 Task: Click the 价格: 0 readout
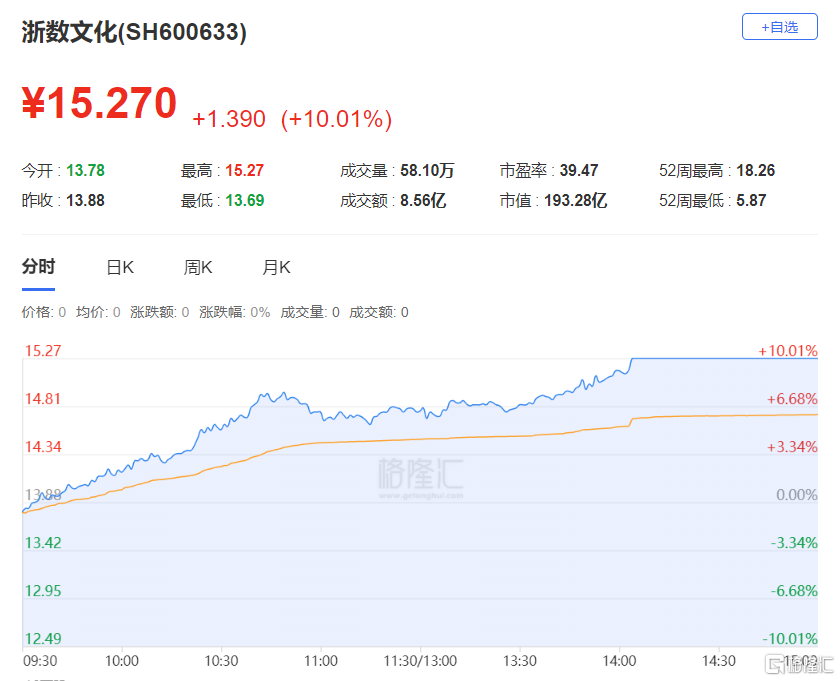(43, 312)
